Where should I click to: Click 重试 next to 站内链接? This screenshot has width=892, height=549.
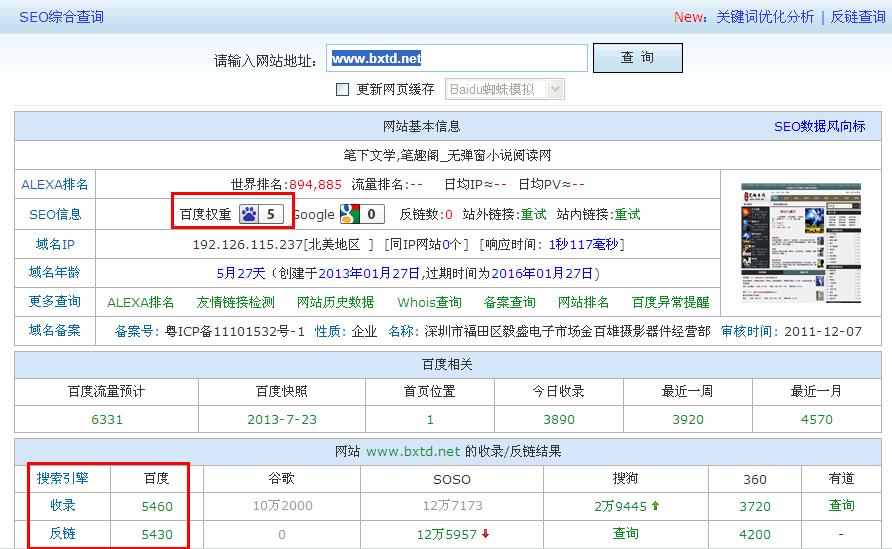[x=627, y=214]
